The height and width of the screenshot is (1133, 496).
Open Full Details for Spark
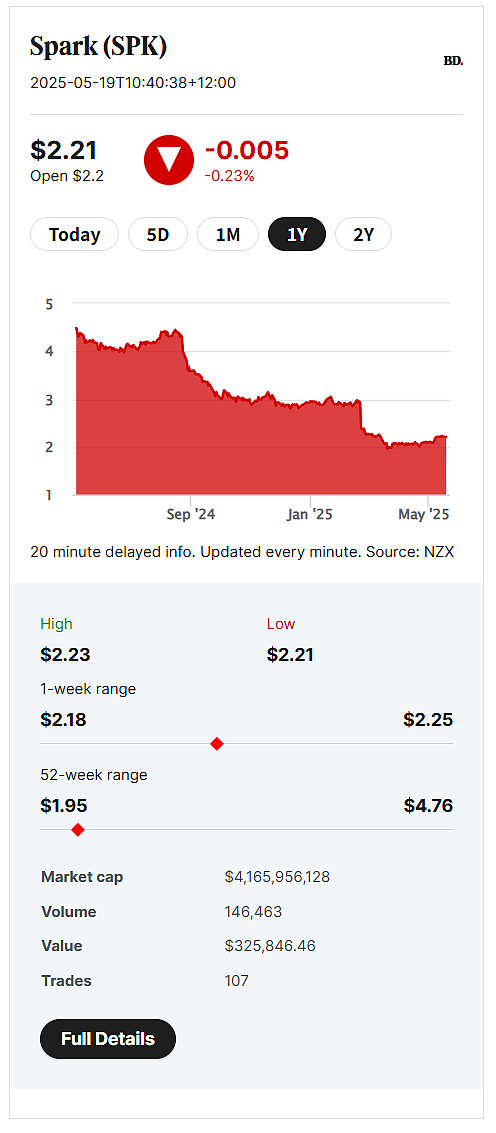[x=108, y=1038]
